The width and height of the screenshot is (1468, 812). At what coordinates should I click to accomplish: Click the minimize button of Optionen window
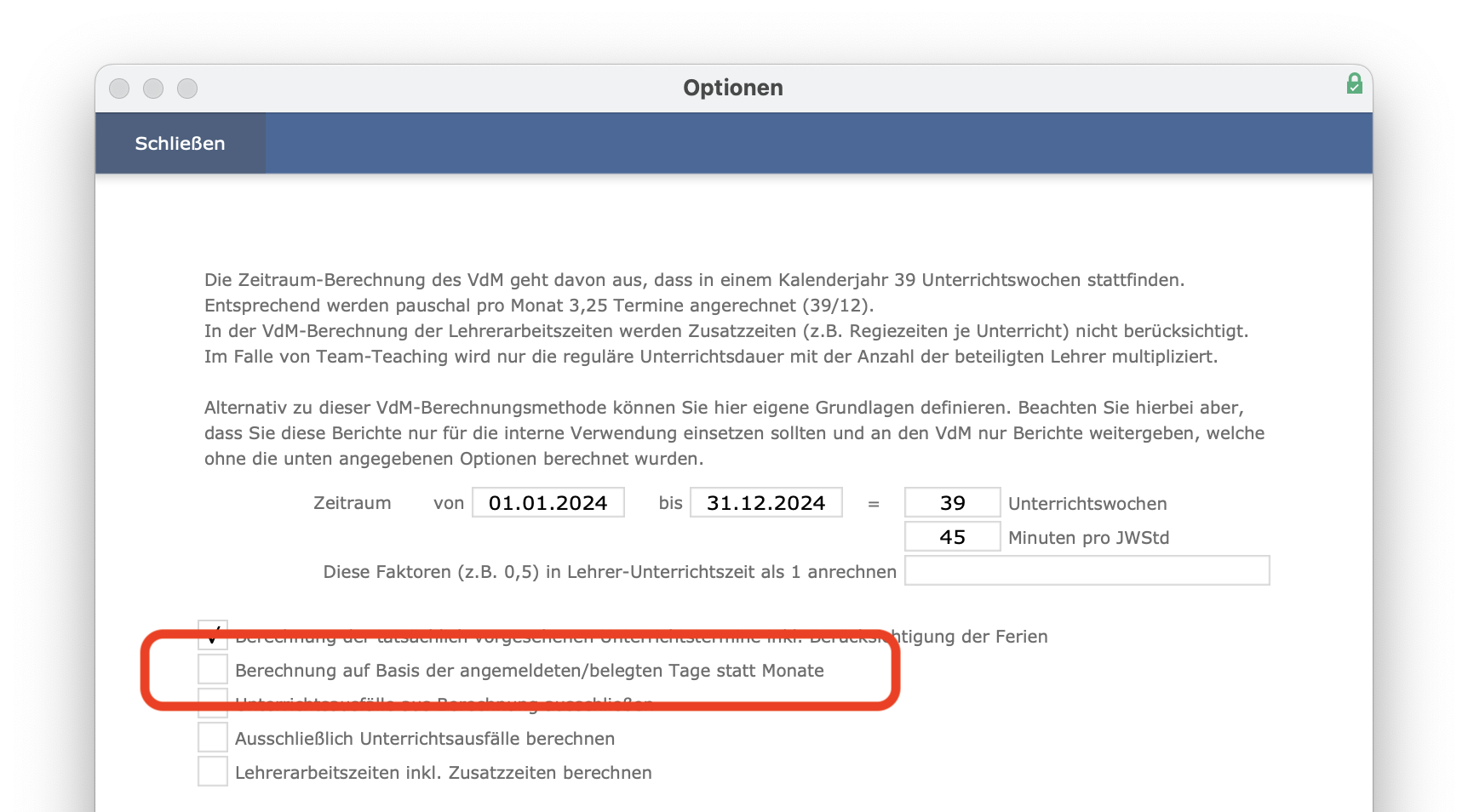click(x=153, y=89)
